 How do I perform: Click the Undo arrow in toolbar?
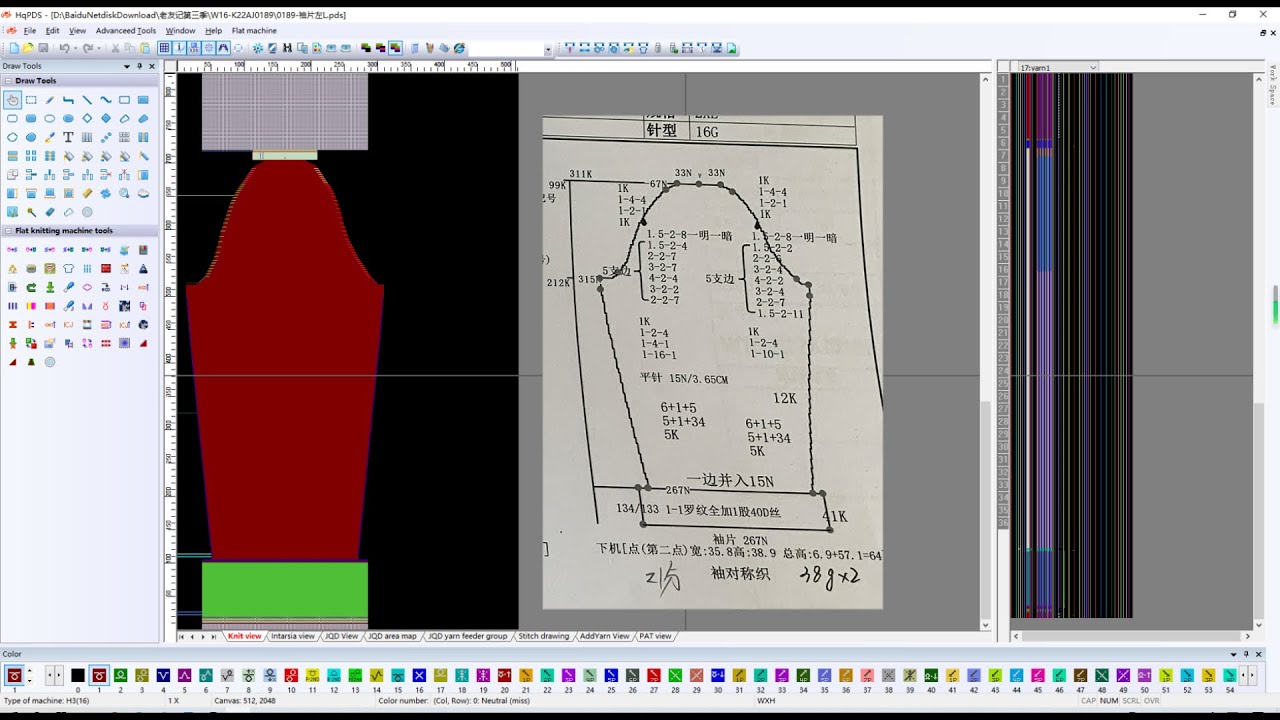click(x=64, y=48)
